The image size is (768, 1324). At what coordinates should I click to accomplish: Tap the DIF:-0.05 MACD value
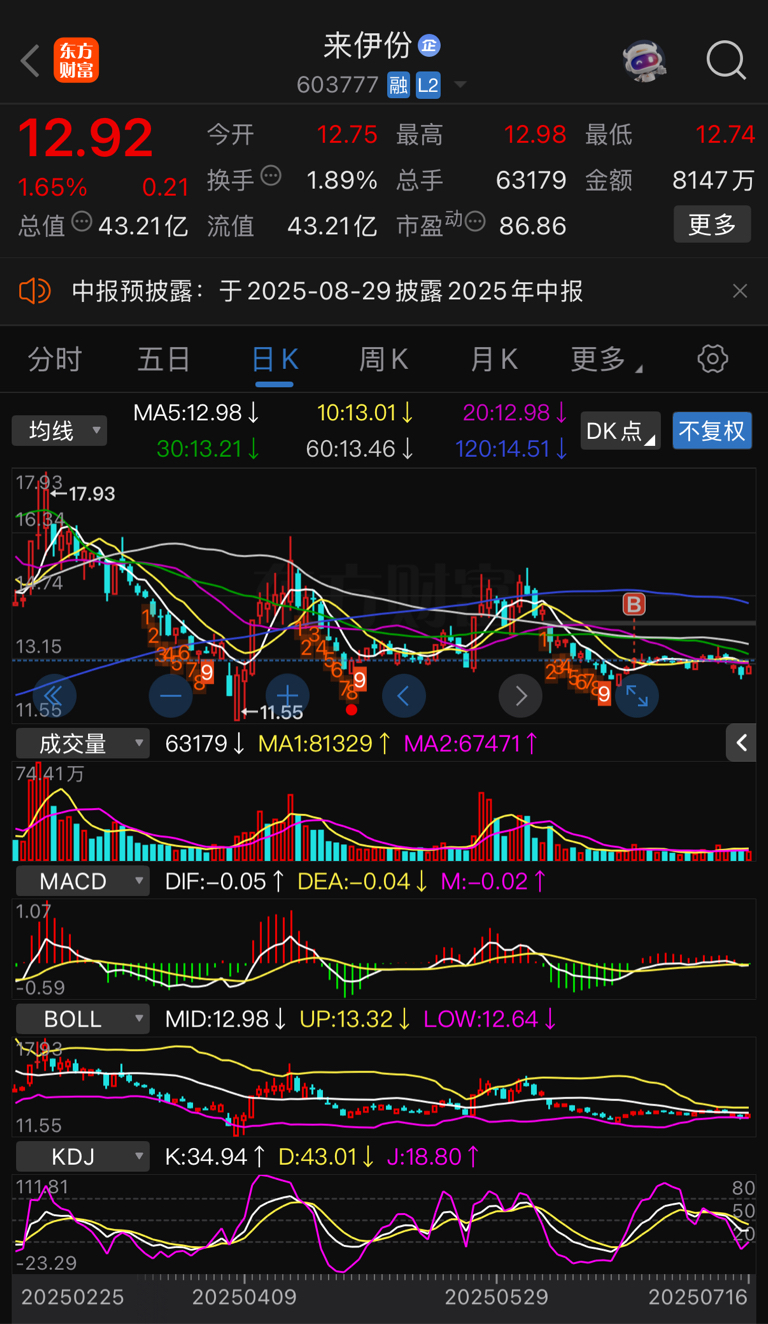click(225, 881)
